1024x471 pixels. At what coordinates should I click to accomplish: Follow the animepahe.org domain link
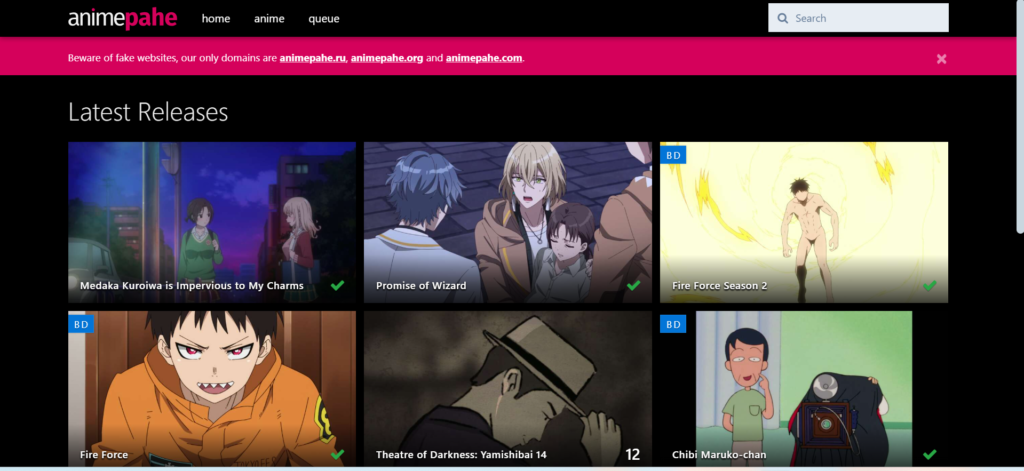click(387, 58)
